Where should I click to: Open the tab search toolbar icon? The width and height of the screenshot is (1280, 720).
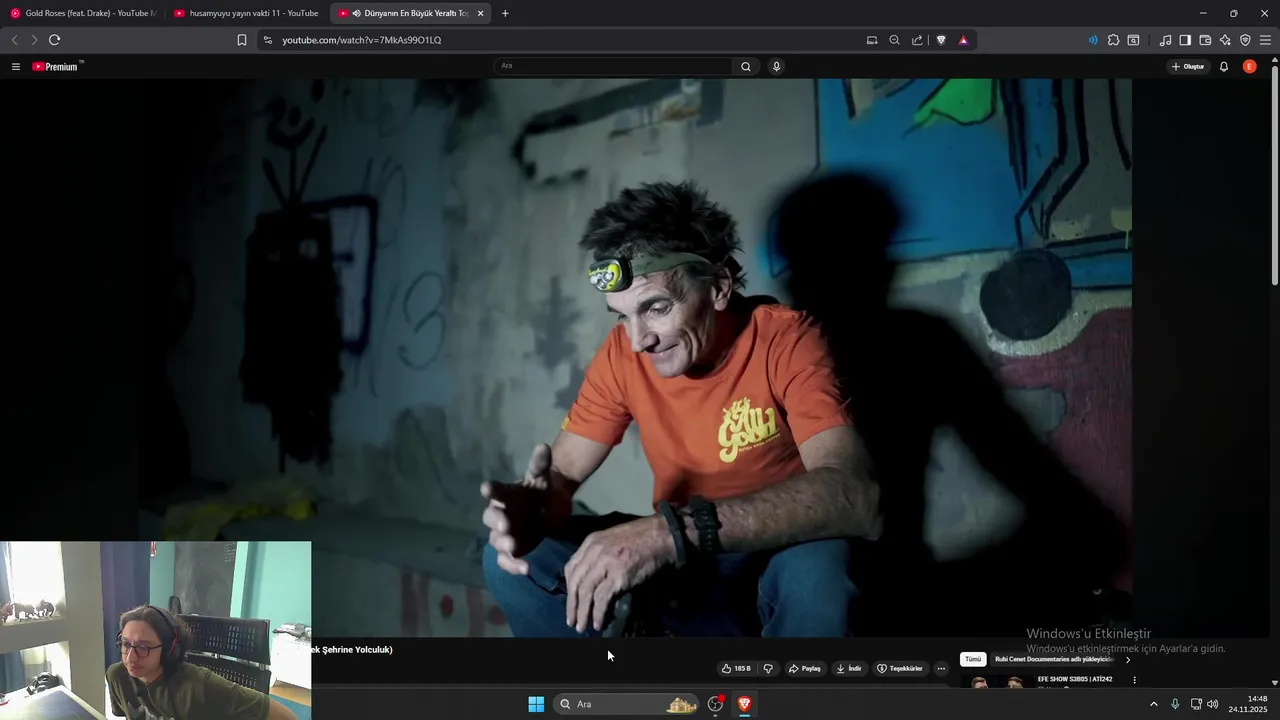coord(1133,40)
